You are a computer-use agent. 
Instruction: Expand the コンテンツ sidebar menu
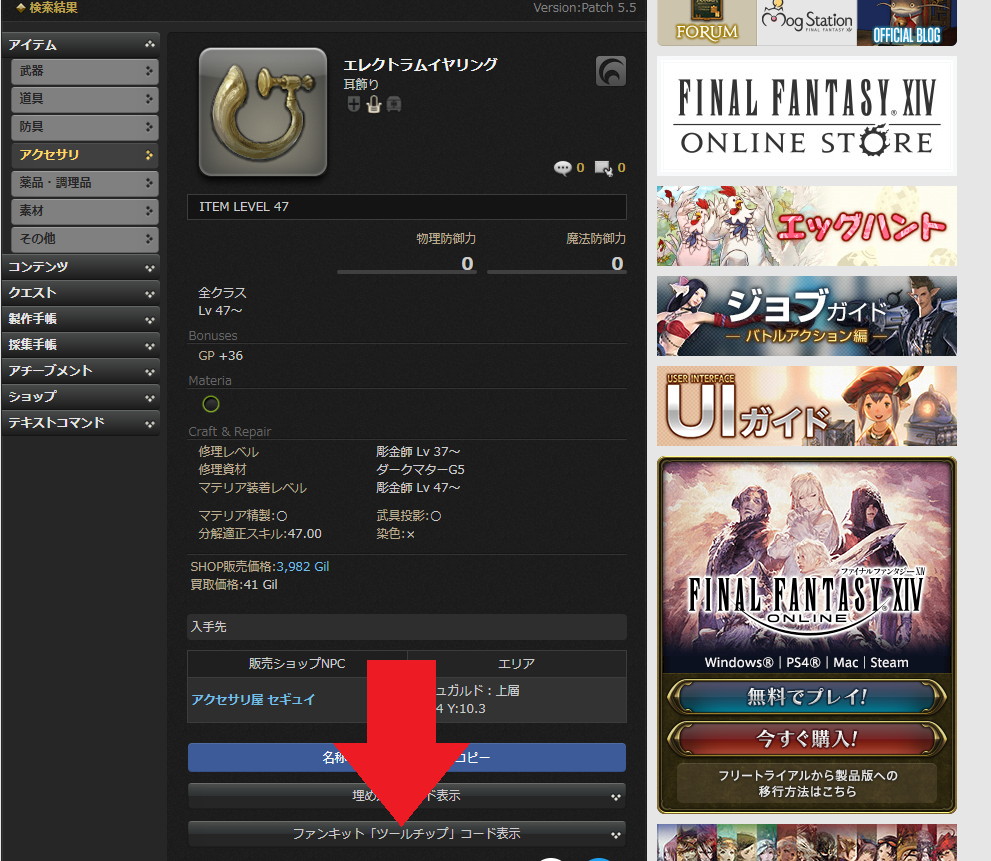(x=80, y=267)
